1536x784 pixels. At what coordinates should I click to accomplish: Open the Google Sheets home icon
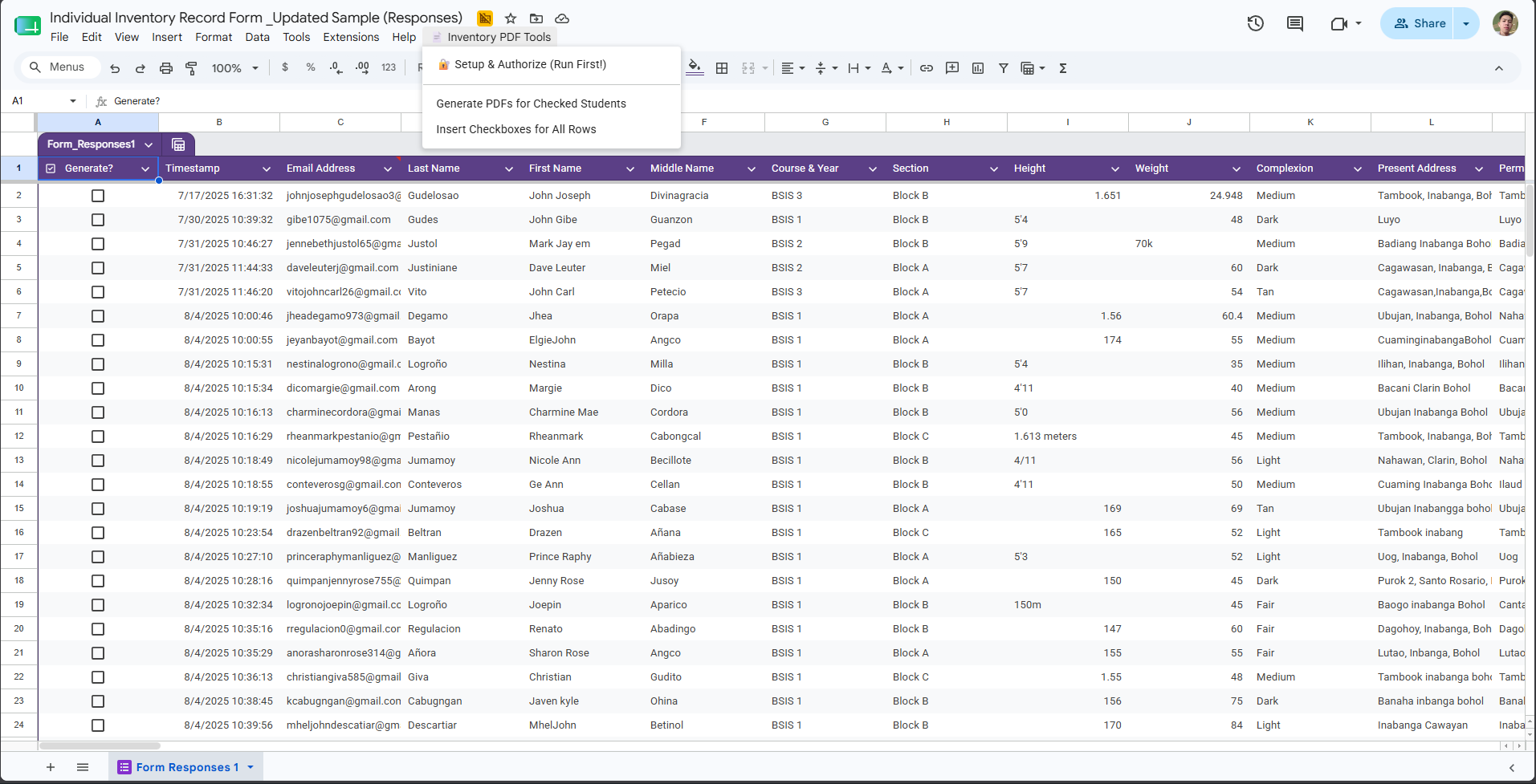click(27, 26)
